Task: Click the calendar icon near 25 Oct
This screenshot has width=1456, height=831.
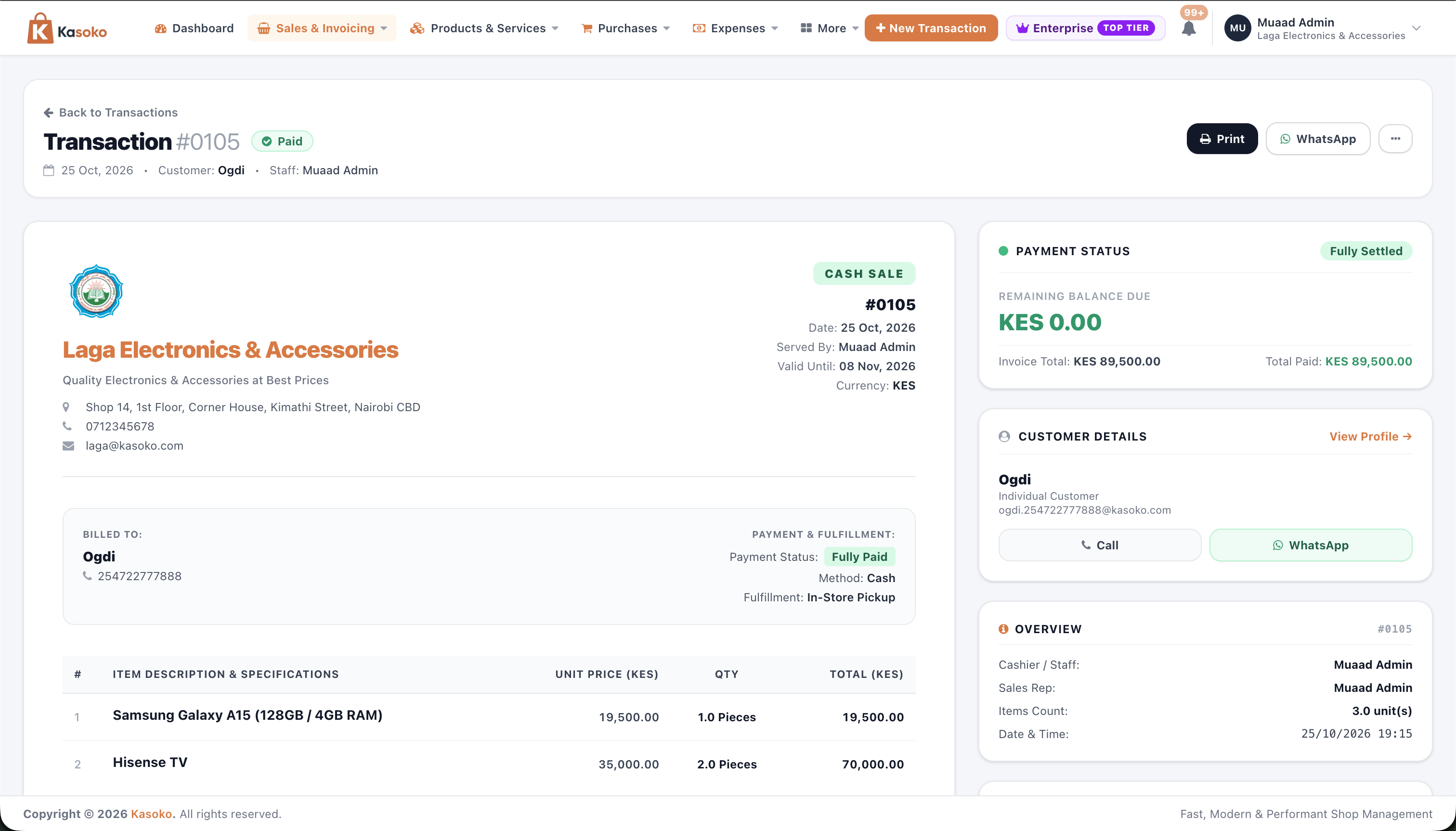Action: coord(49,170)
